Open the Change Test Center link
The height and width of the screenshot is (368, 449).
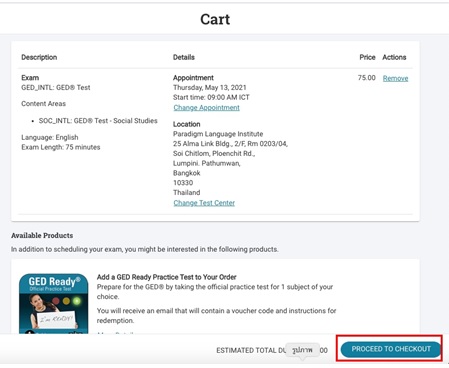[204, 203]
